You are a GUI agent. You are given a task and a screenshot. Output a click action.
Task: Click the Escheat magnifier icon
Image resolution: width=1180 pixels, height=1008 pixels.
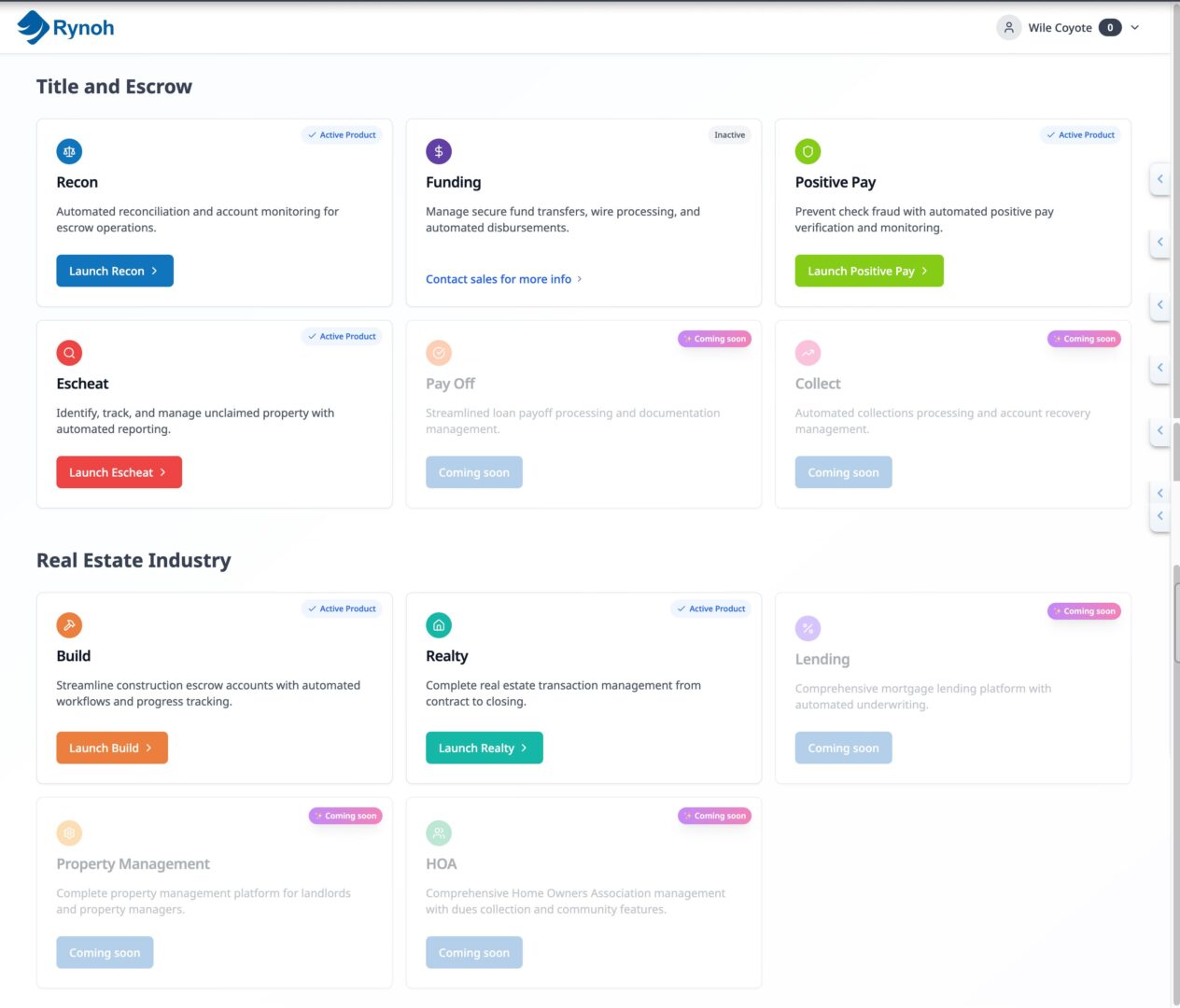(69, 353)
